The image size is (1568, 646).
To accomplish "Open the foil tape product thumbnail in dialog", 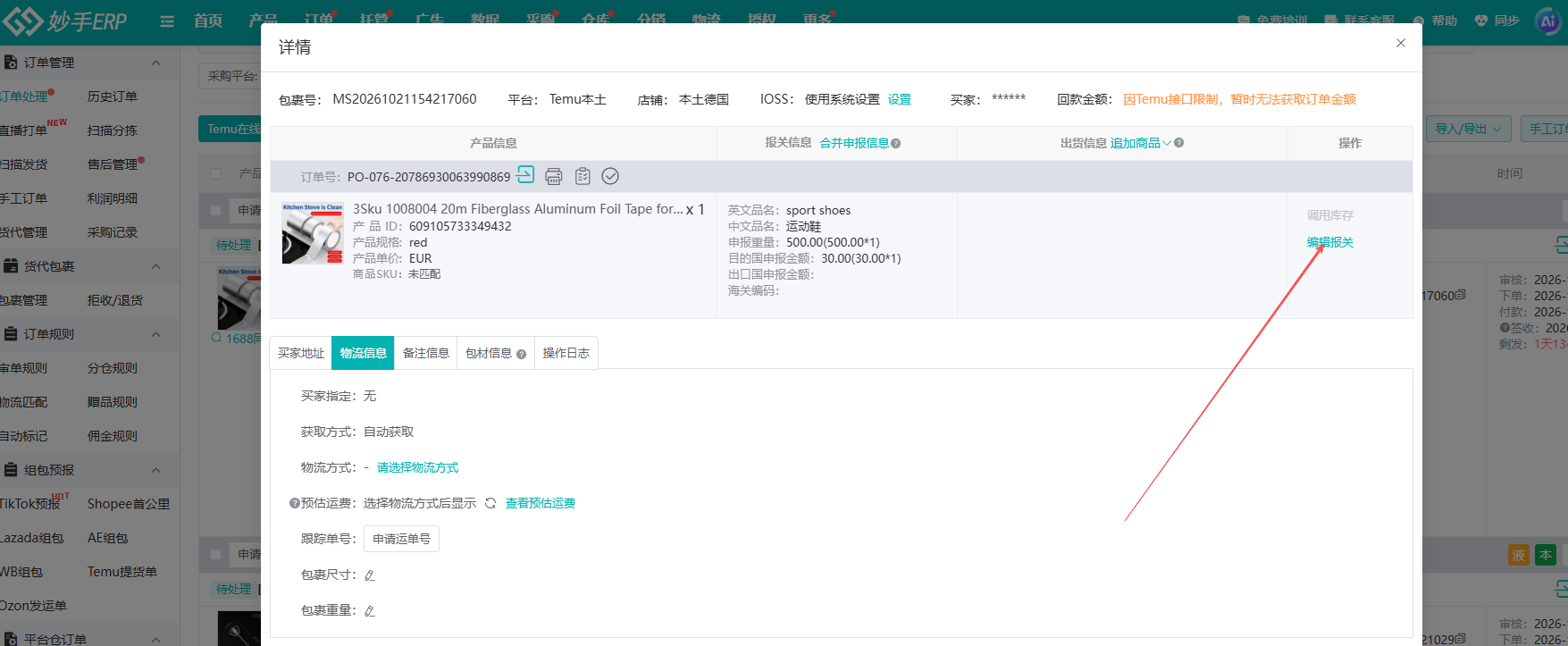I will click(313, 232).
